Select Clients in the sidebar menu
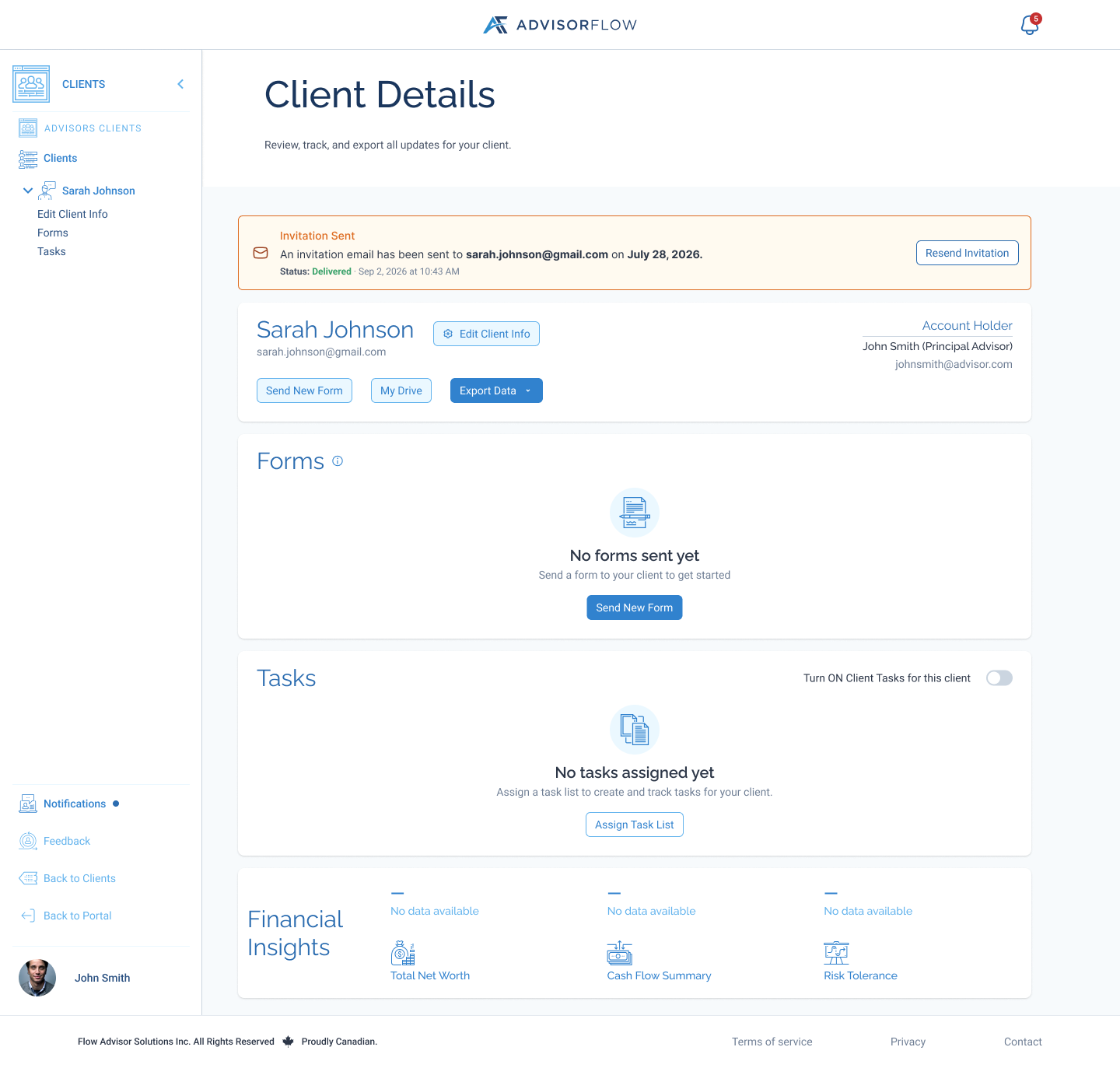This screenshot has height=1068, width=1120. click(x=61, y=158)
